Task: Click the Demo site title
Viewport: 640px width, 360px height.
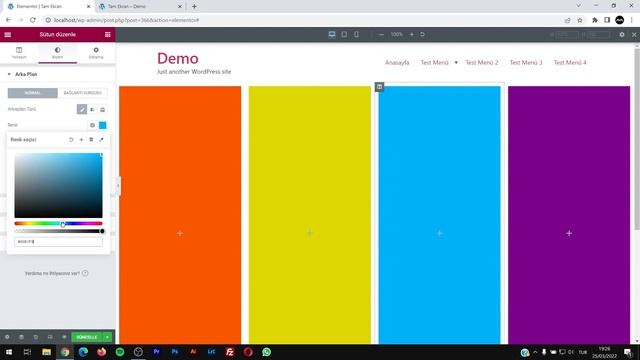Action: (x=178, y=58)
